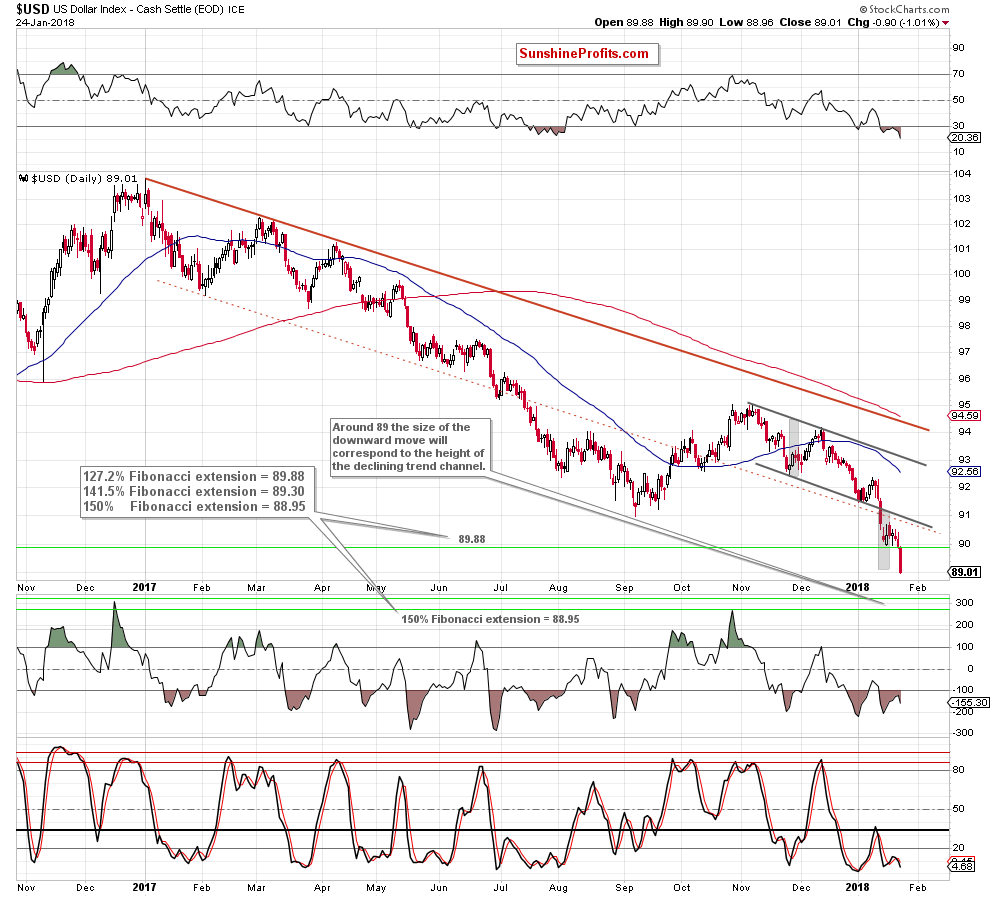This screenshot has width=990, height=897.
Task: Click the 141.5% Fibonacci extension = 89.30 line
Action: pyautogui.click(x=194, y=492)
